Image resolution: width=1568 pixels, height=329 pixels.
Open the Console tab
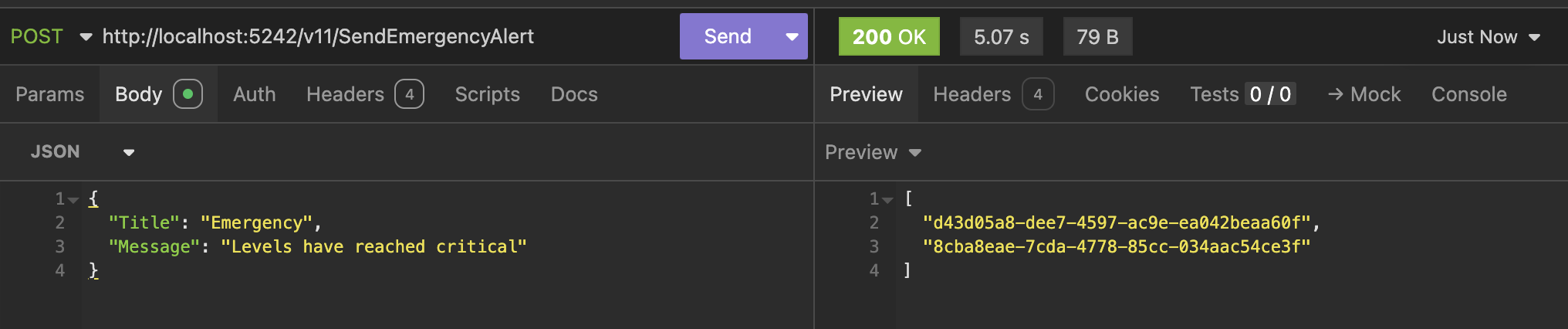pyautogui.click(x=1468, y=94)
